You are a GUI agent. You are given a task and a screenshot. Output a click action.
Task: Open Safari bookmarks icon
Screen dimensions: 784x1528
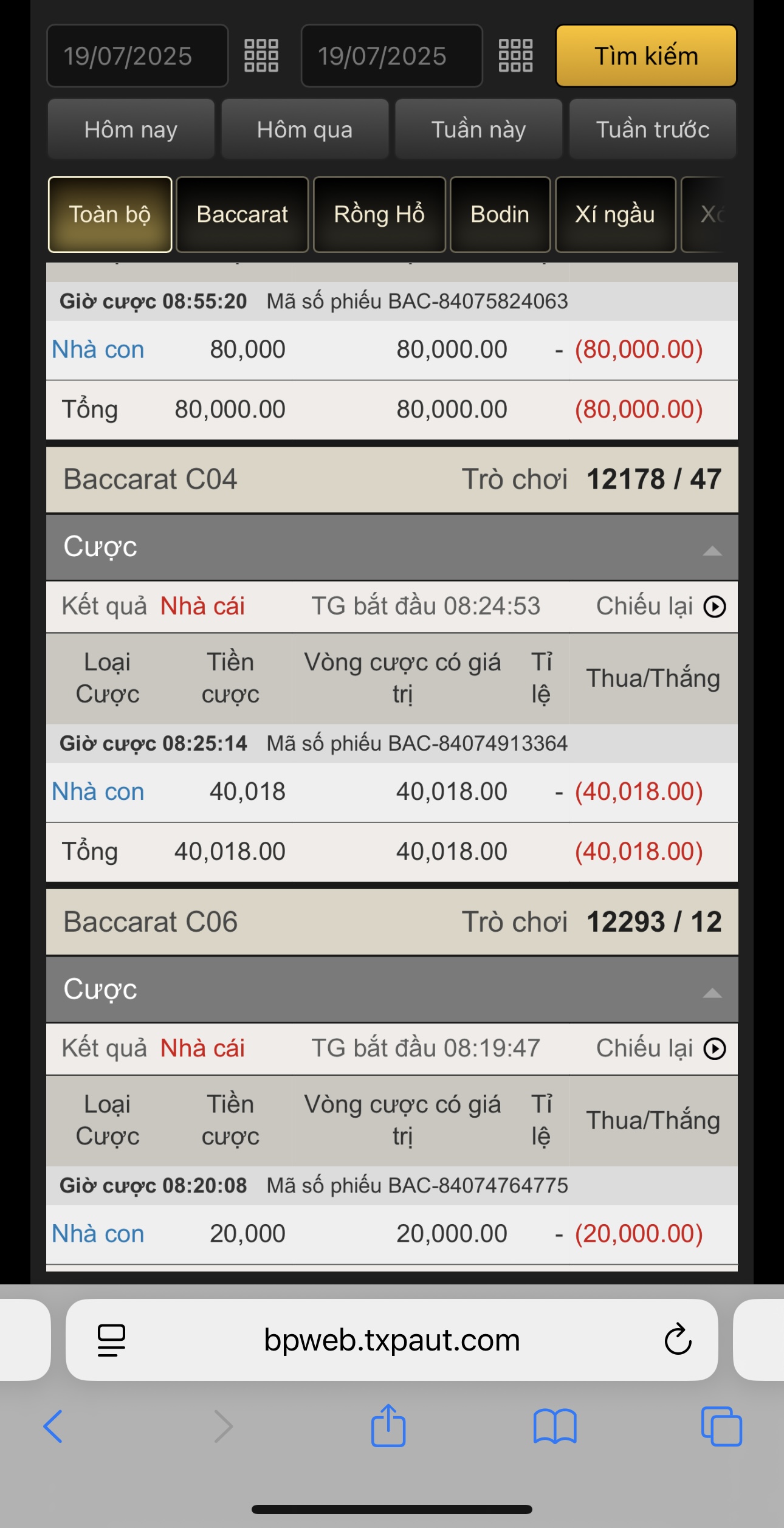coord(554,1426)
